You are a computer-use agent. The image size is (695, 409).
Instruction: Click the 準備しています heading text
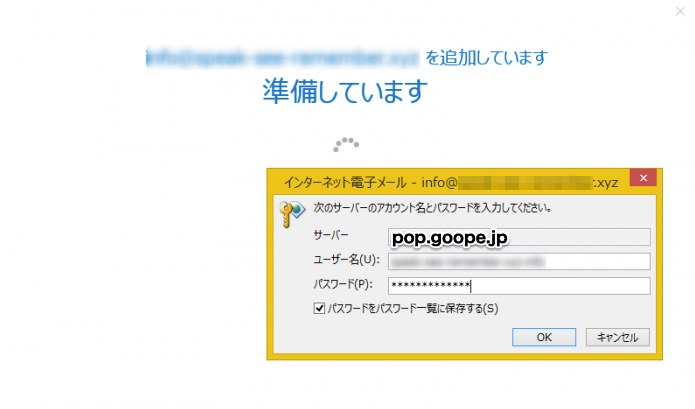coord(345,91)
